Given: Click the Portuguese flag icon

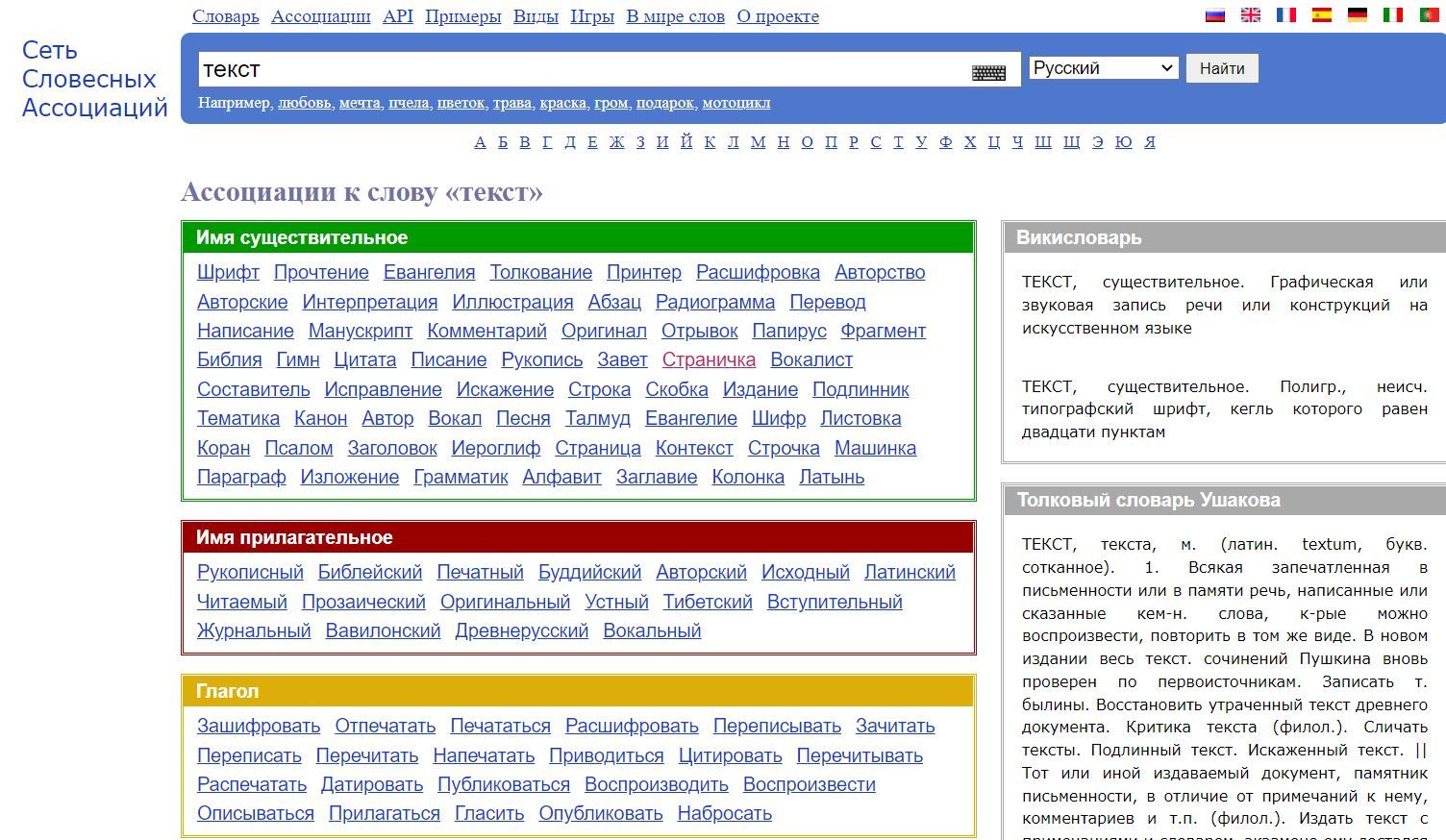Looking at the screenshot, I should 1429,15.
